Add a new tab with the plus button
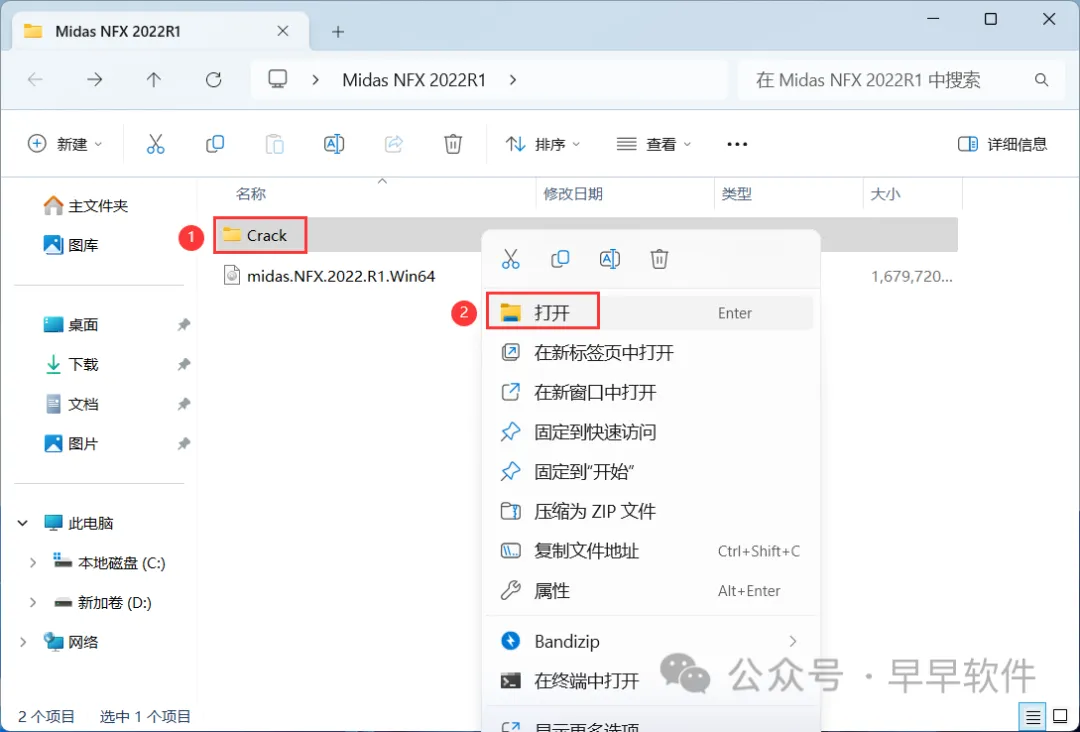1080x732 pixels. click(x=338, y=32)
